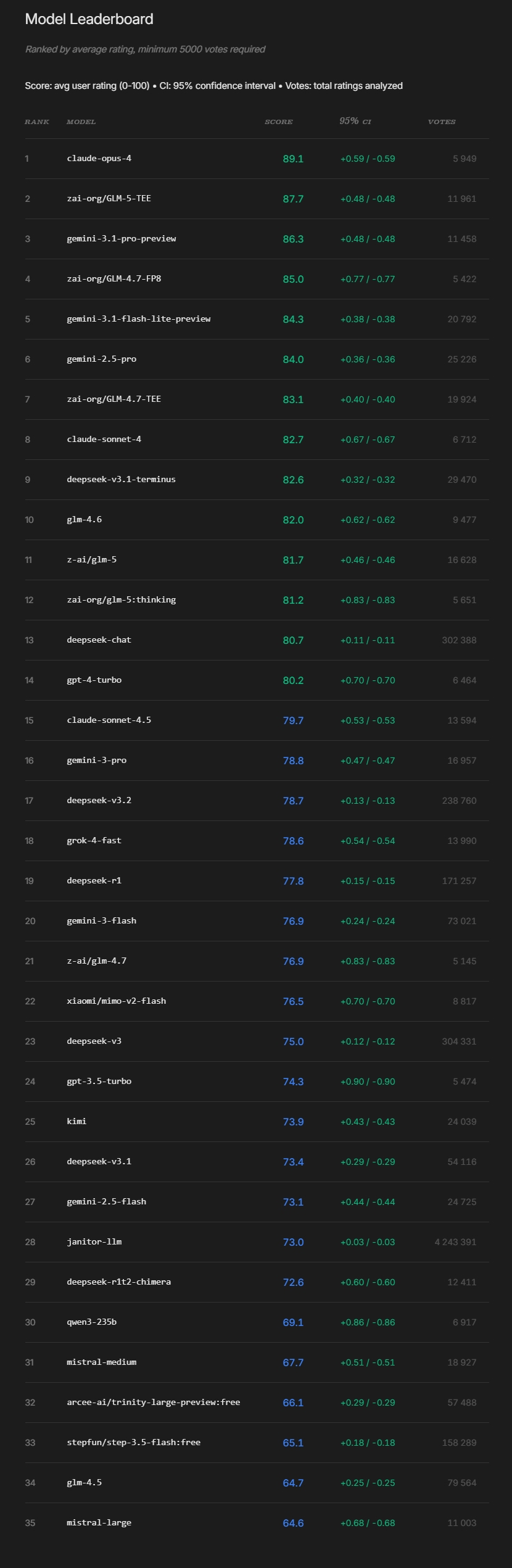Viewport: 512px width, 1568px height.
Task: Click the gpt-4-turbo model name
Action: coord(94,680)
